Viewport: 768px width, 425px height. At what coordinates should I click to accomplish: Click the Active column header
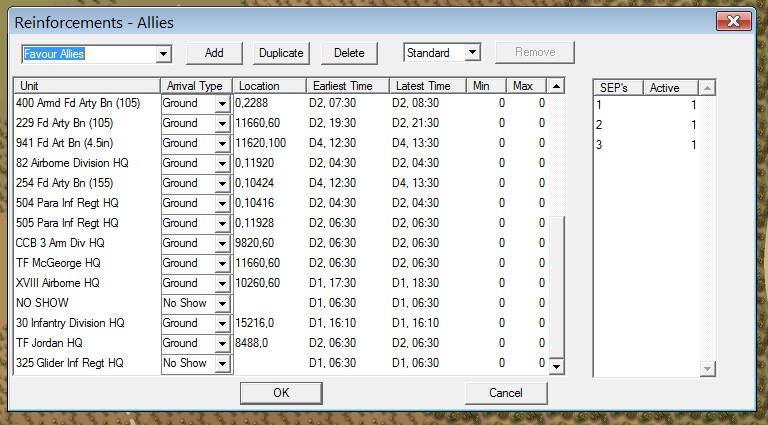tap(671, 88)
